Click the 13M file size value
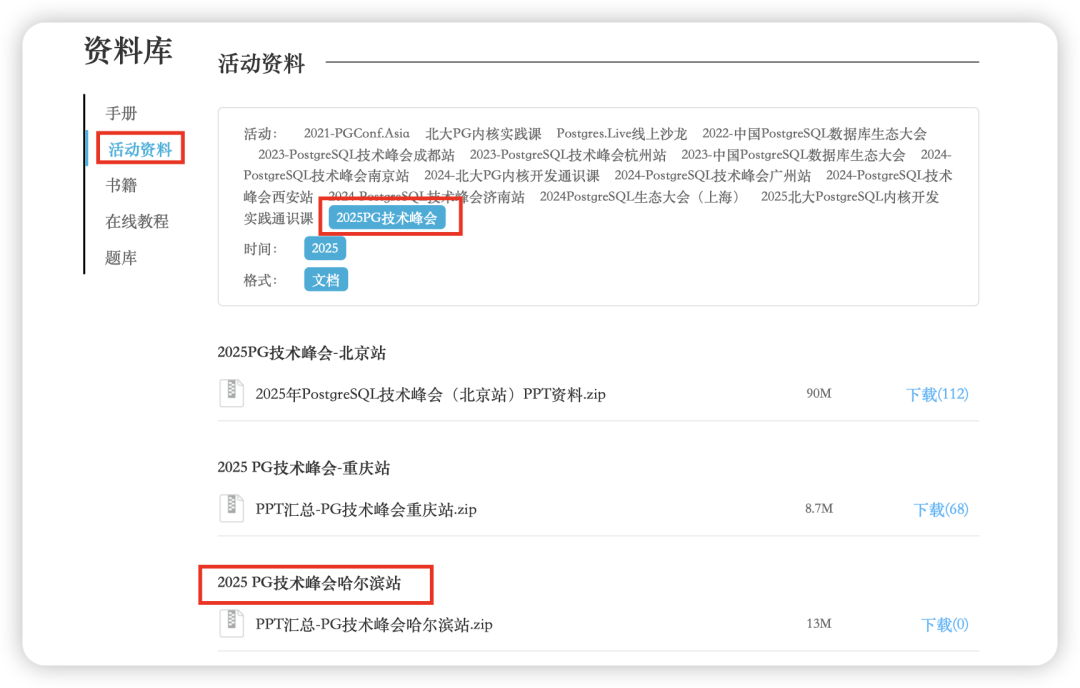Viewport: 1080px width, 688px height. (819, 623)
